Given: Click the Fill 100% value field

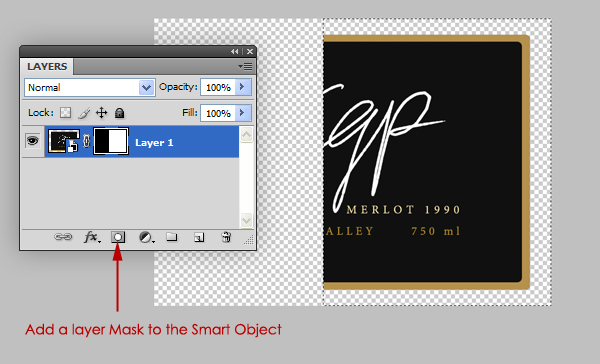Looking at the screenshot, I should pos(218,113).
